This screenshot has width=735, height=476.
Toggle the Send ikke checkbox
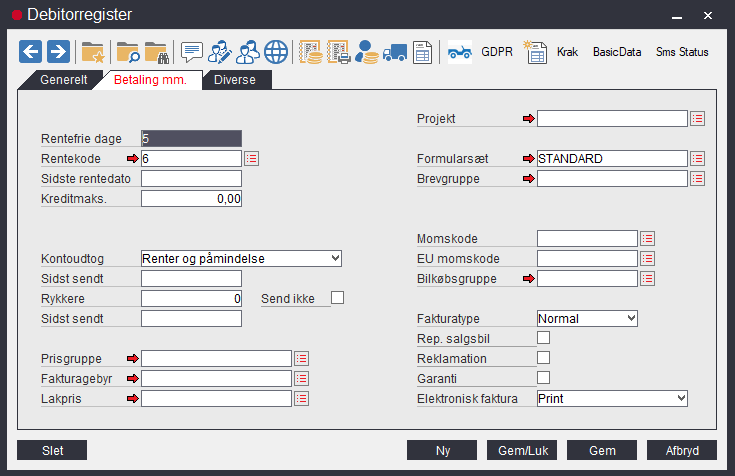coord(337,298)
